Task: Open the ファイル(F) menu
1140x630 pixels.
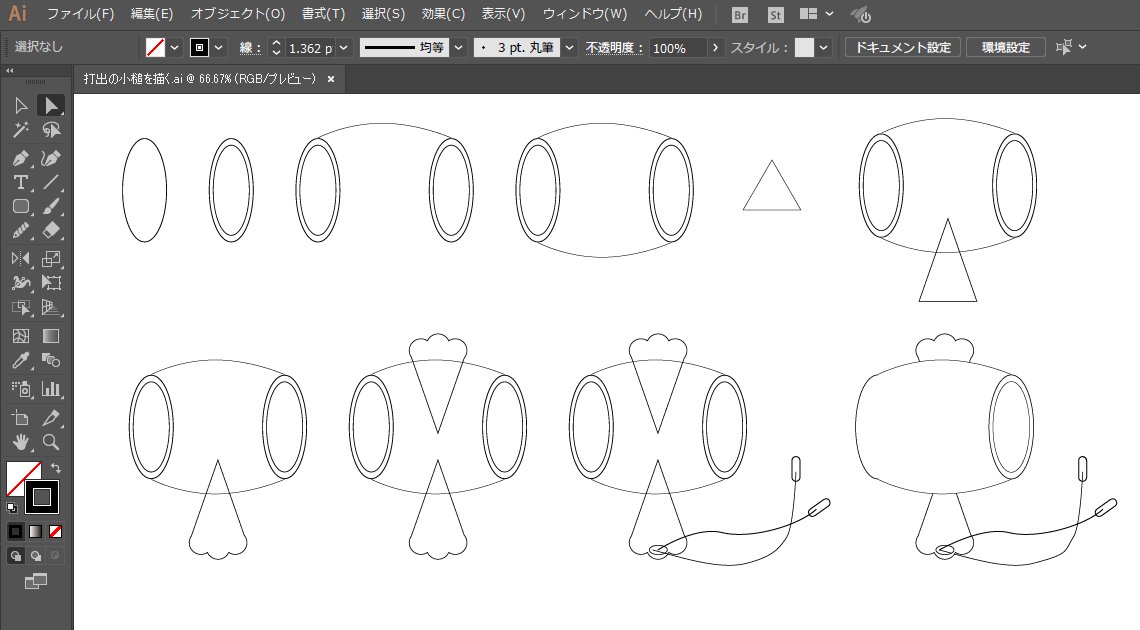Action: [81, 14]
